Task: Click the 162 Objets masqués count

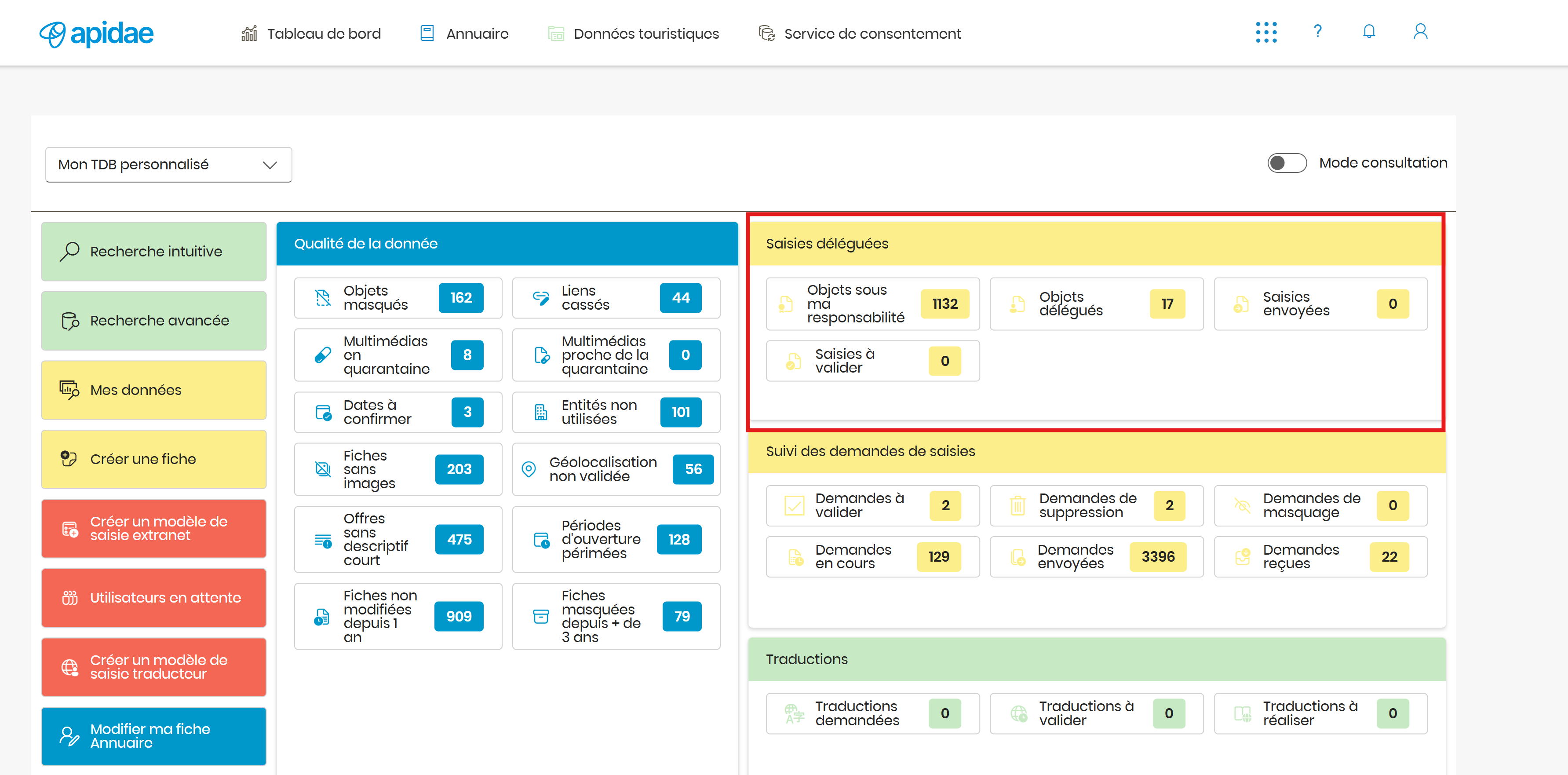Action: coord(461,298)
